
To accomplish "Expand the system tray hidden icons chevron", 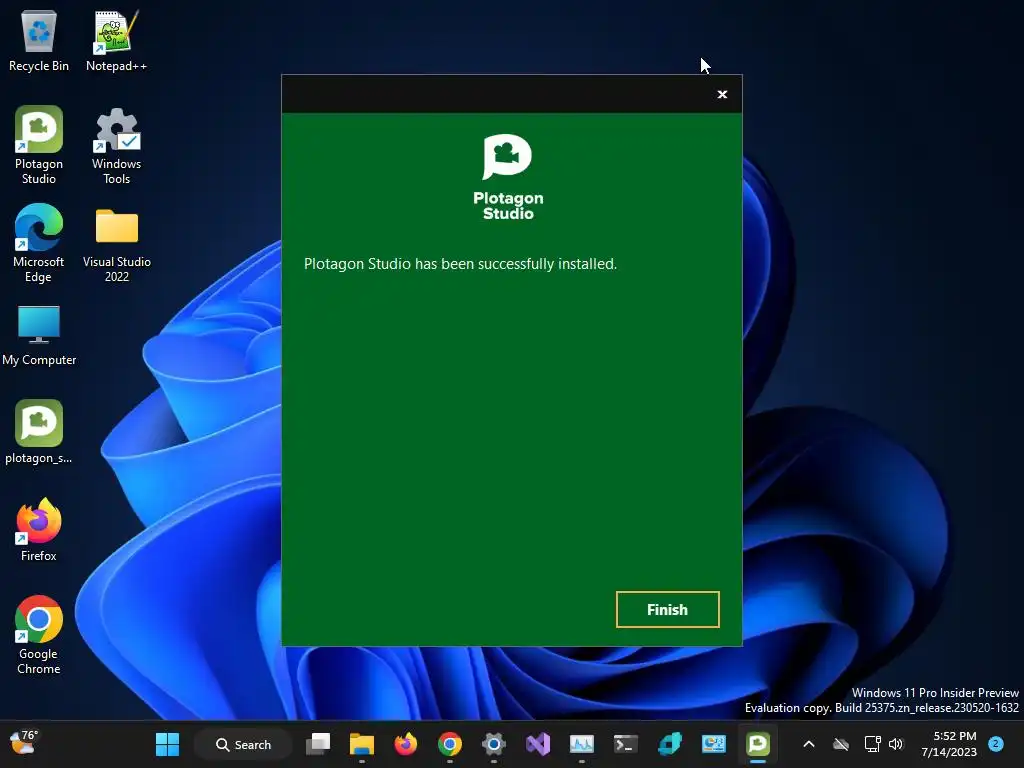I will tap(808, 744).
